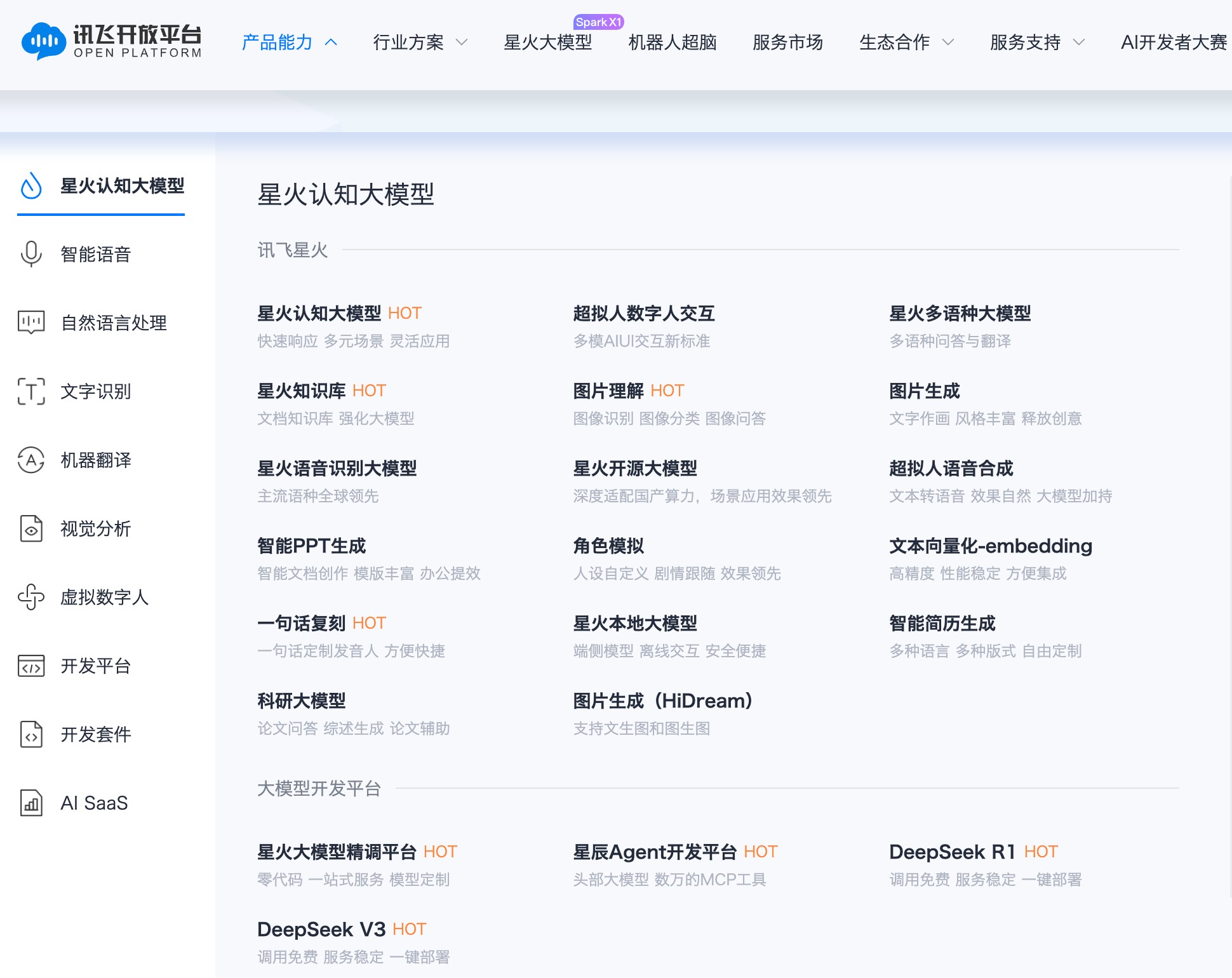Viewport: 1232px width, 978px height.
Task: Select 自然语言处理 sidebar tab
Action: click(114, 323)
